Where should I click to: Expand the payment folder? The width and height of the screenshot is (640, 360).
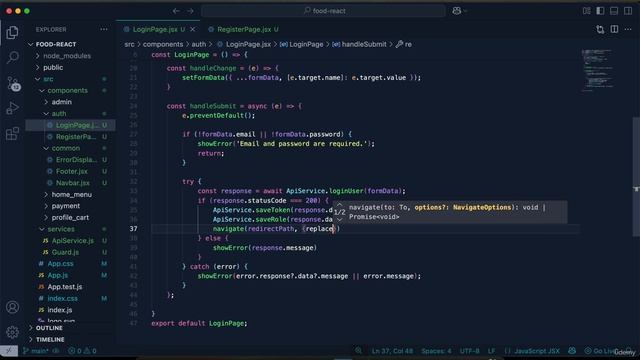(66, 206)
